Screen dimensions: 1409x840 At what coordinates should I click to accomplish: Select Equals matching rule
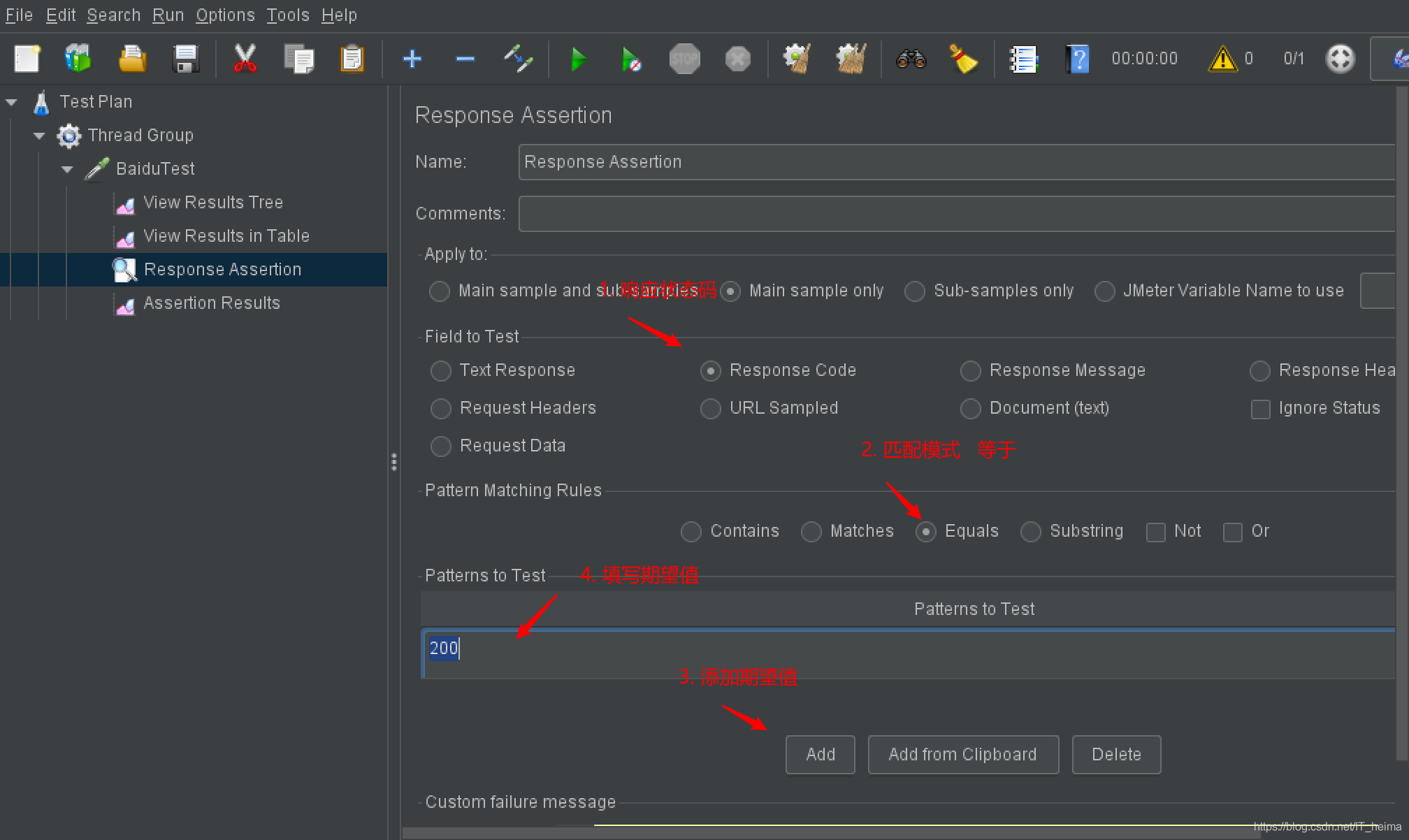click(x=926, y=531)
